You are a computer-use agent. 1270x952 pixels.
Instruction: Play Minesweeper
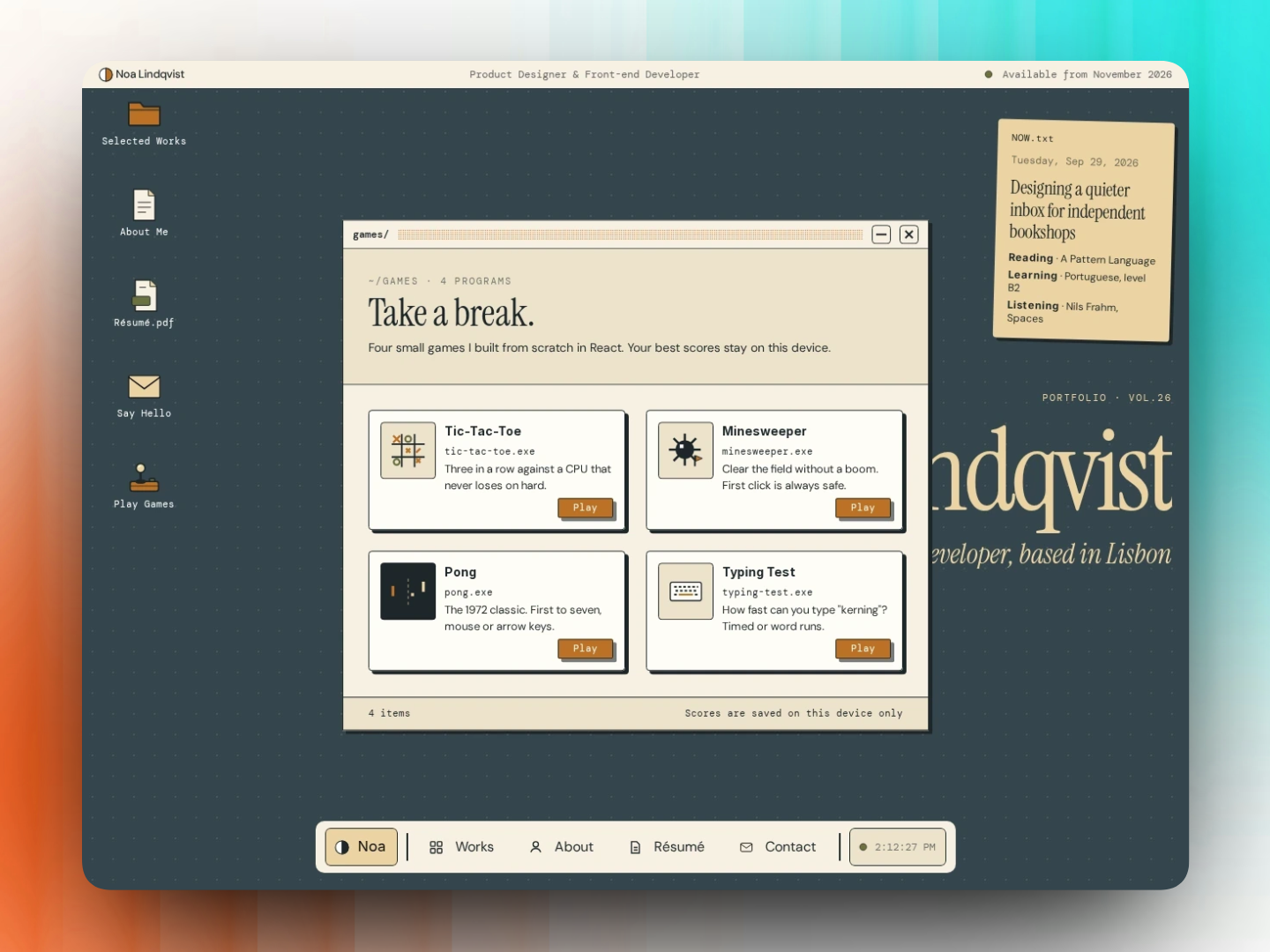click(x=863, y=508)
